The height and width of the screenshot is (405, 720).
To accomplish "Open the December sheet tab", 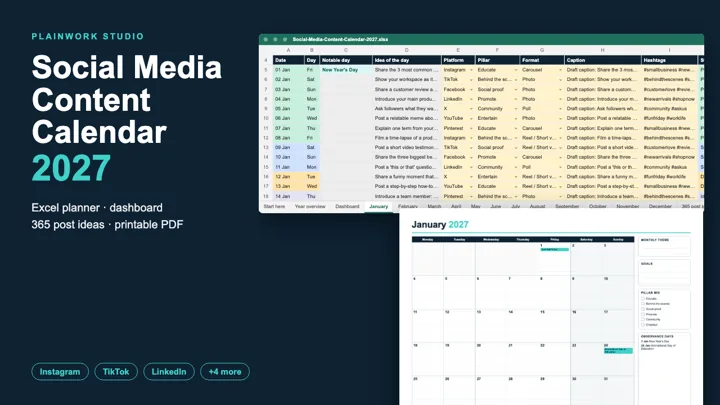I will 660,207.
